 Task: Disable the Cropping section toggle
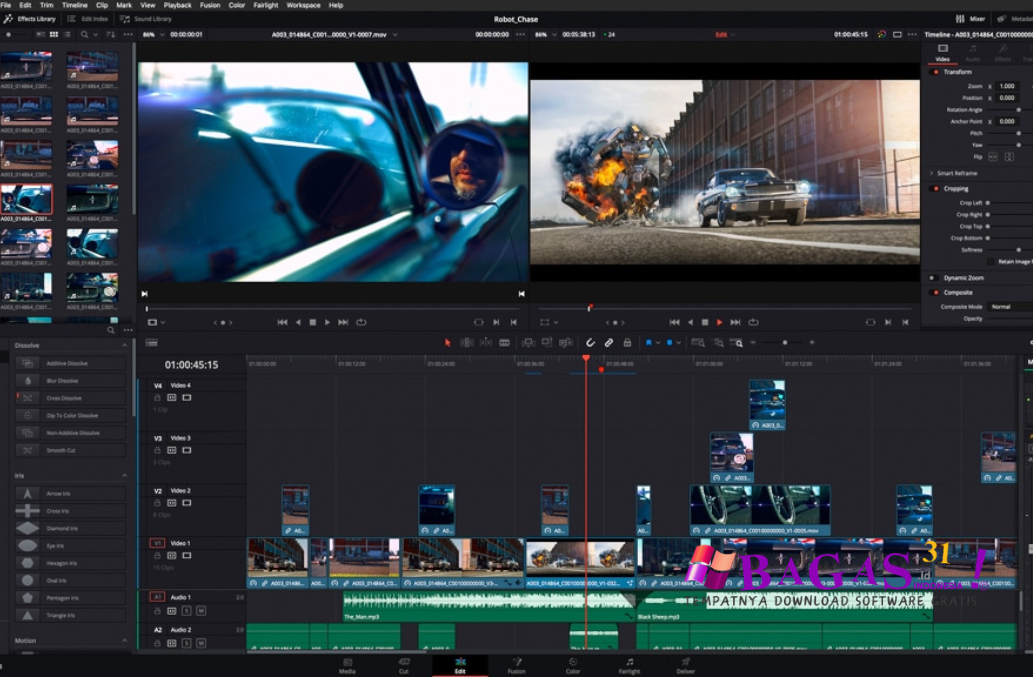935,189
